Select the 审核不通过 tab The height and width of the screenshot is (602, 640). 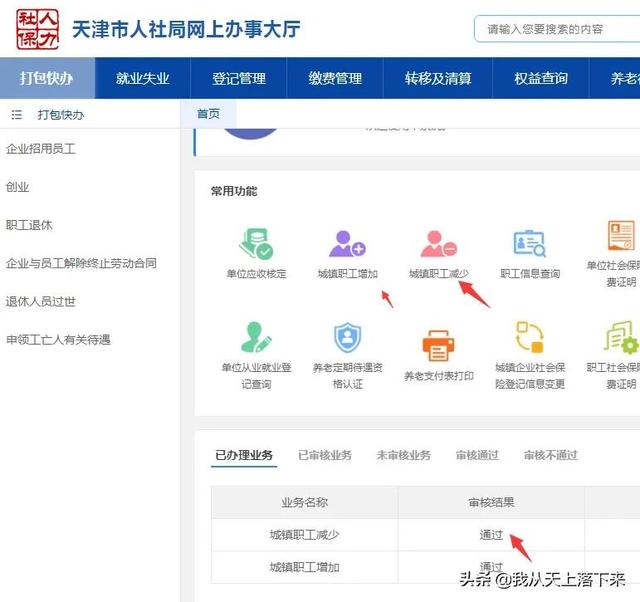tap(551, 455)
